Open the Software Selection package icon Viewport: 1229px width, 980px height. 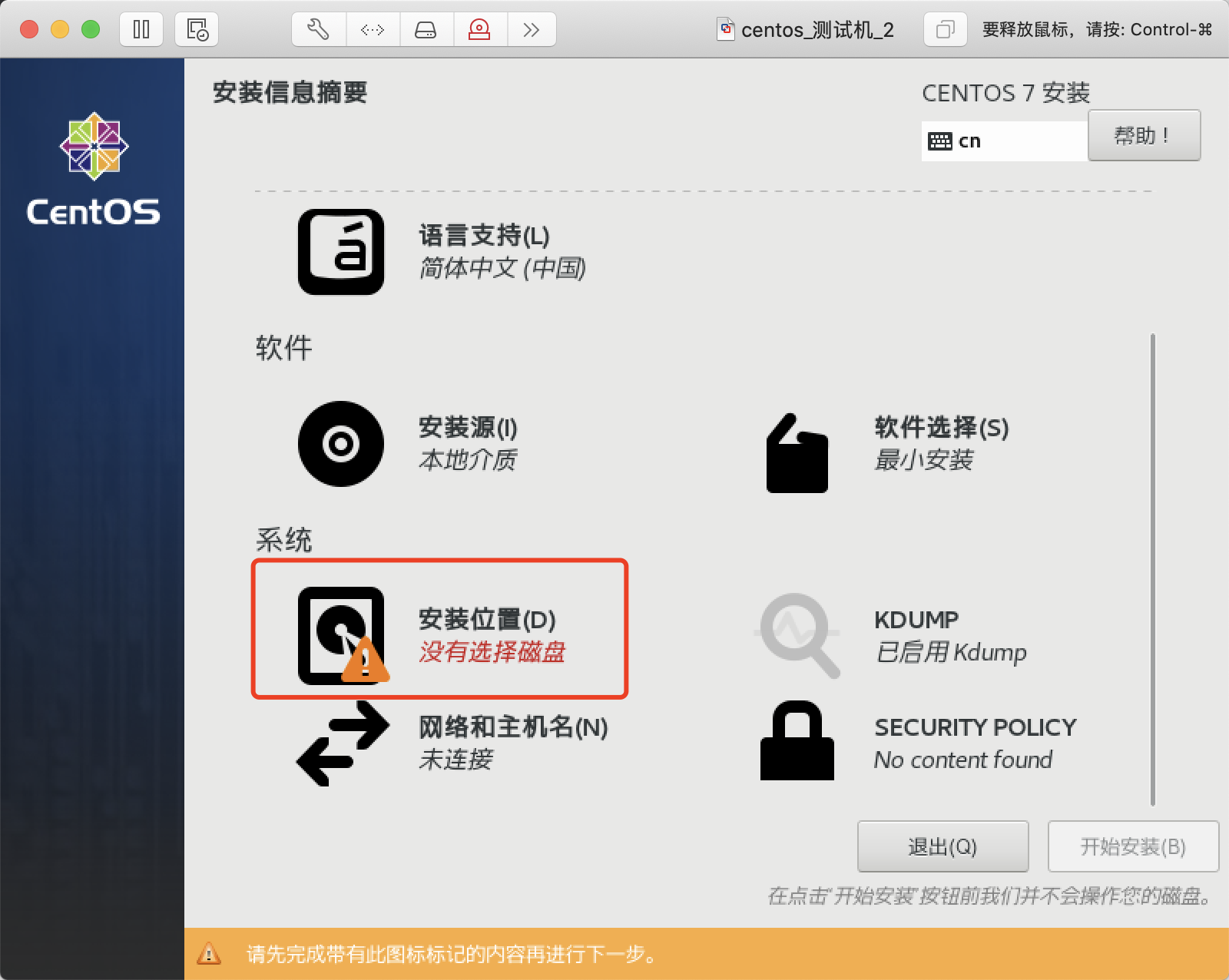click(797, 453)
